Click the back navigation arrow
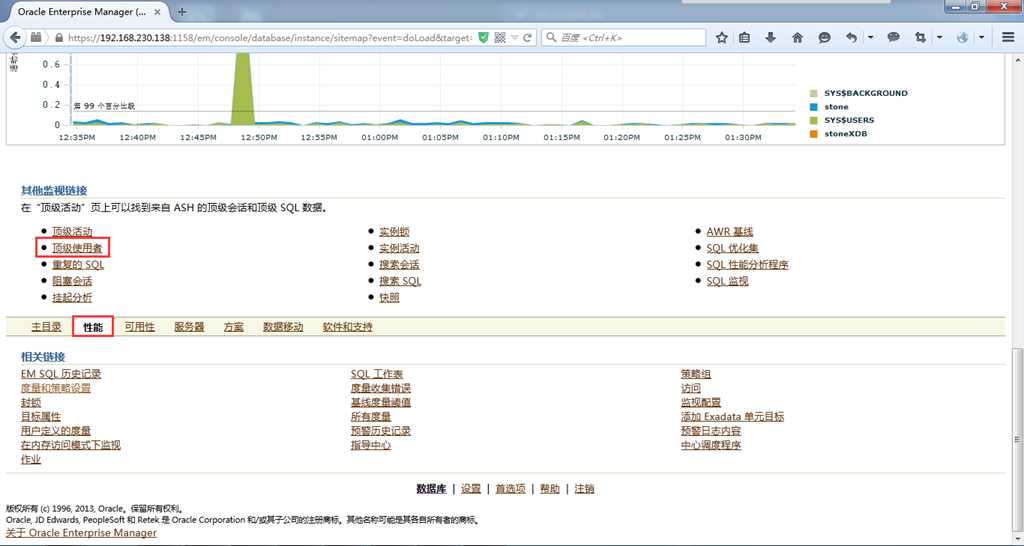Screen dimensions: 1024x546 pyautogui.click(x=16, y=37)
